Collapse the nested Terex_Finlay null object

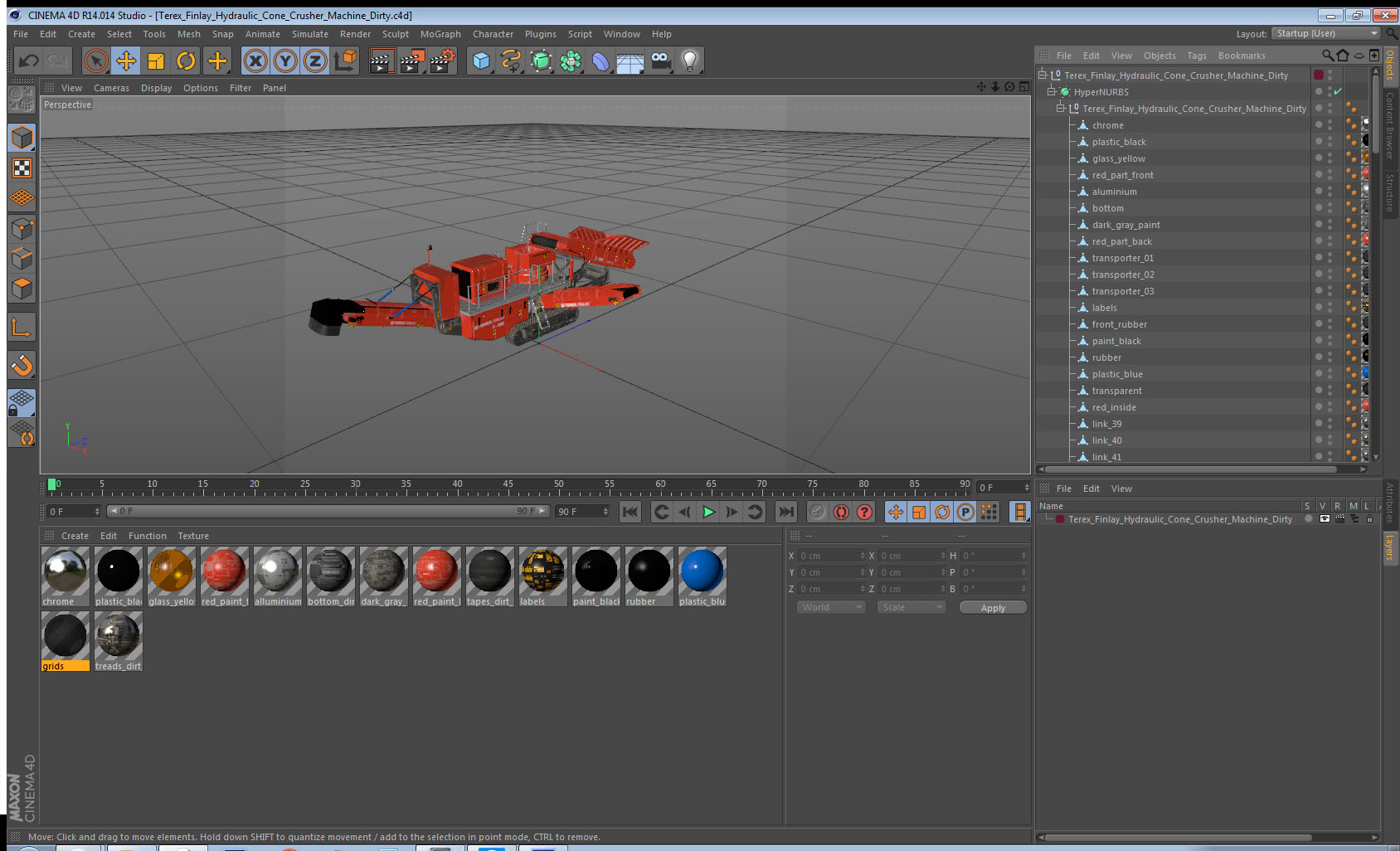pos(1061,109)
